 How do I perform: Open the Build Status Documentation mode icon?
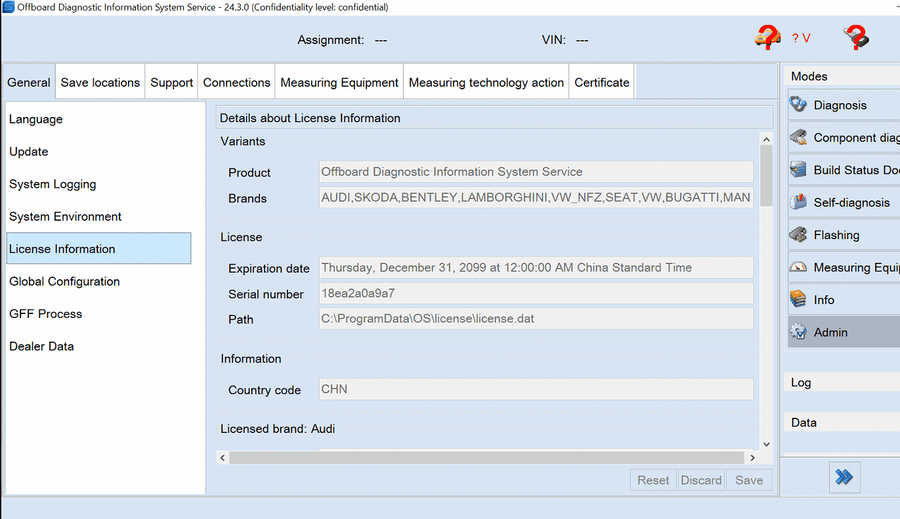pos(798,170)
